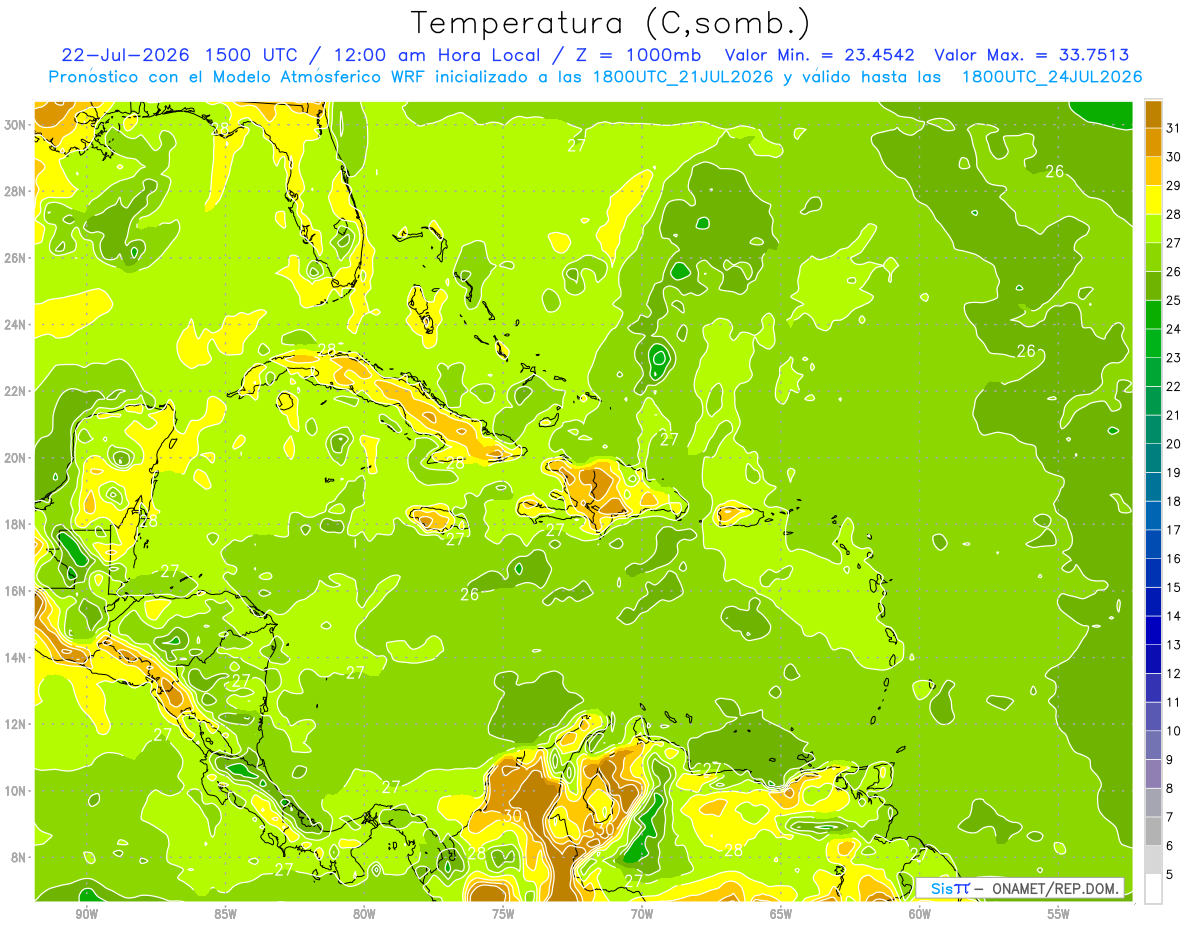Click valid-until time "1800UTC_24JUL2026"
This screenshot has width=1200, height=927.
point(1052,77)
